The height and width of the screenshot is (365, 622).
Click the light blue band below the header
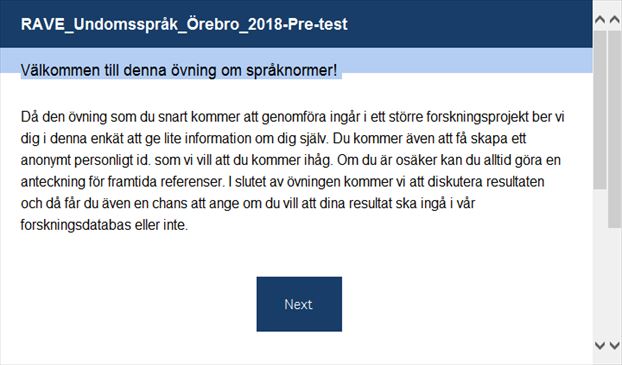464,60
